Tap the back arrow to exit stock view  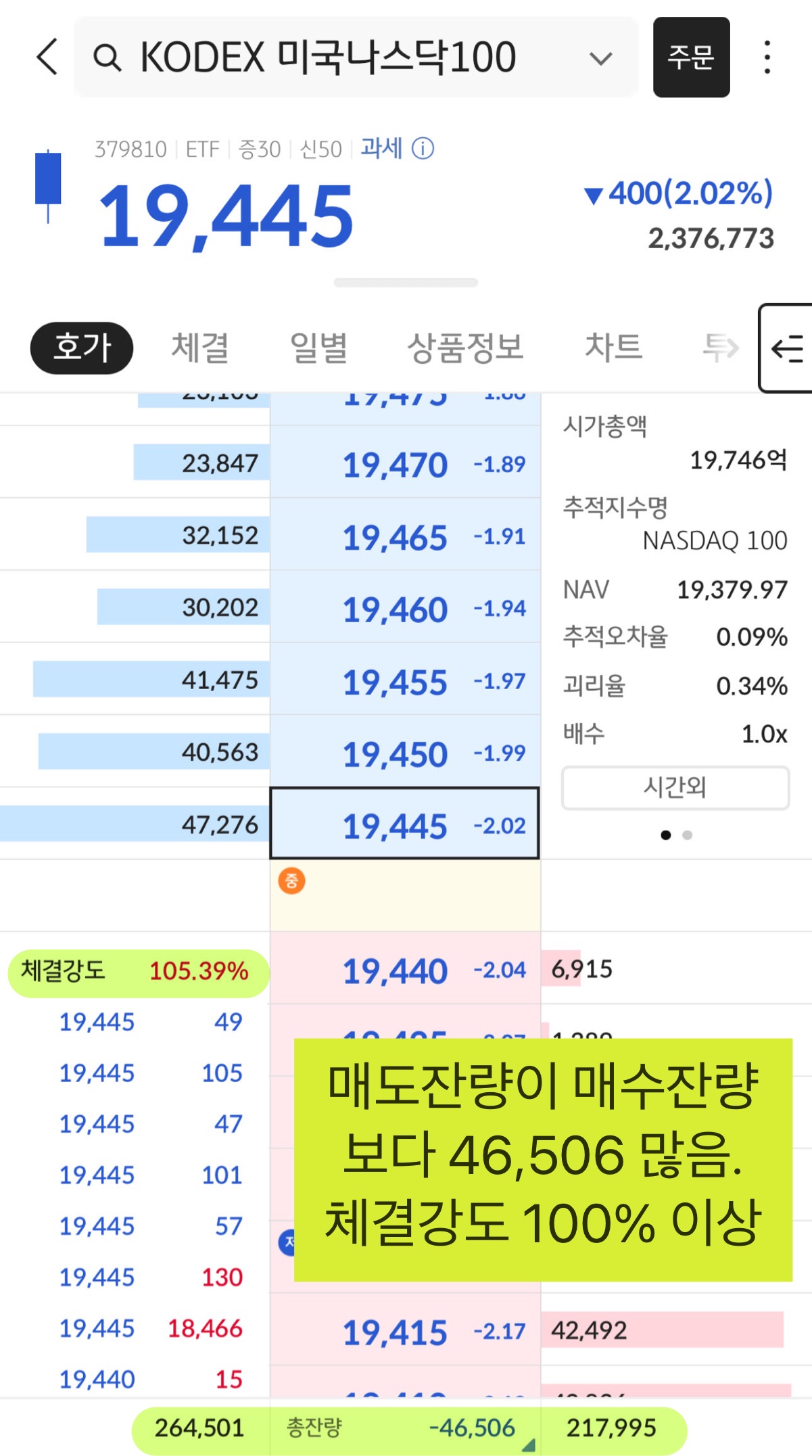coord(46,57)
